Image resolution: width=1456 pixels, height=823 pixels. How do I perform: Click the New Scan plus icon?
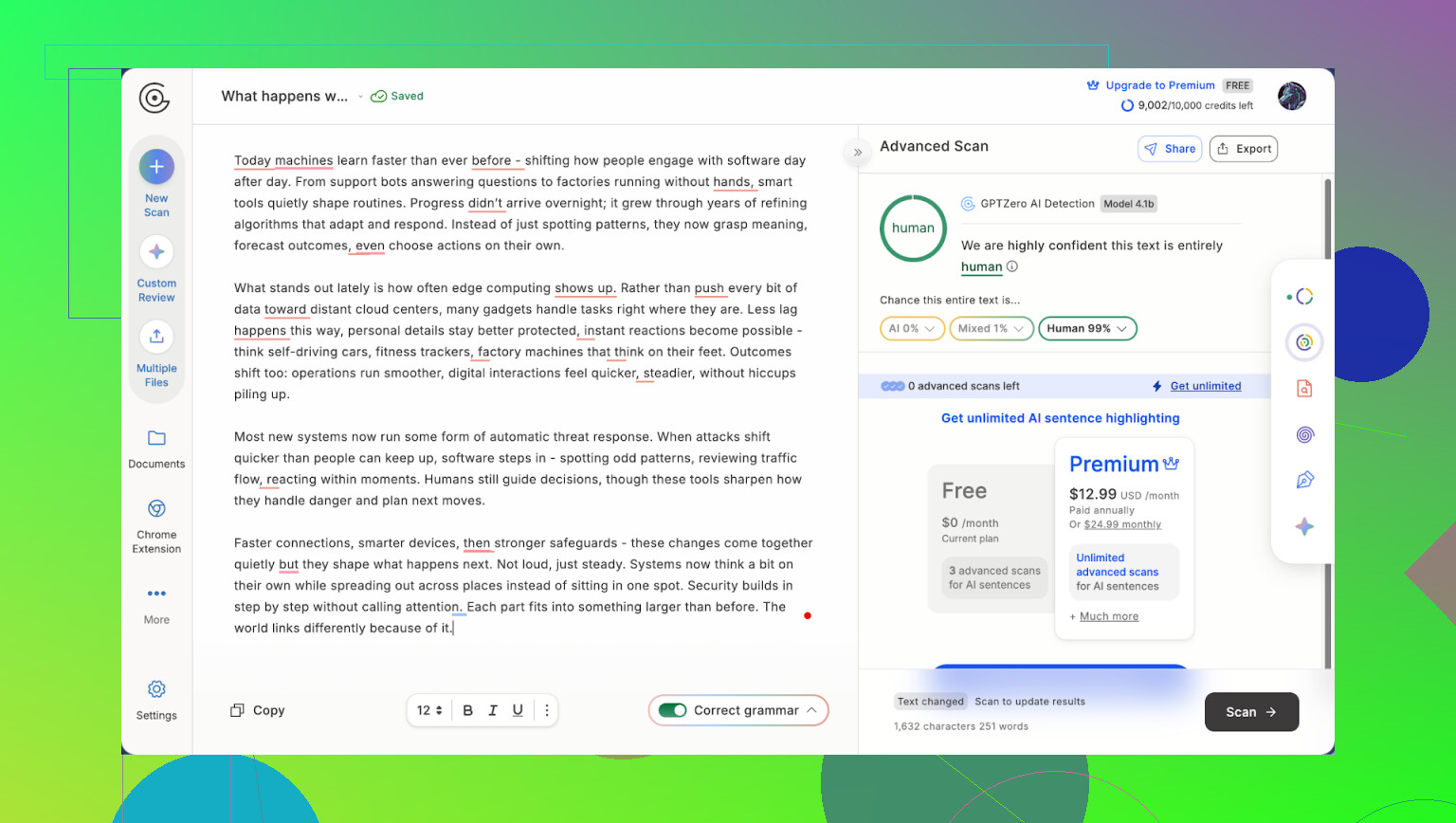(156, 167)
